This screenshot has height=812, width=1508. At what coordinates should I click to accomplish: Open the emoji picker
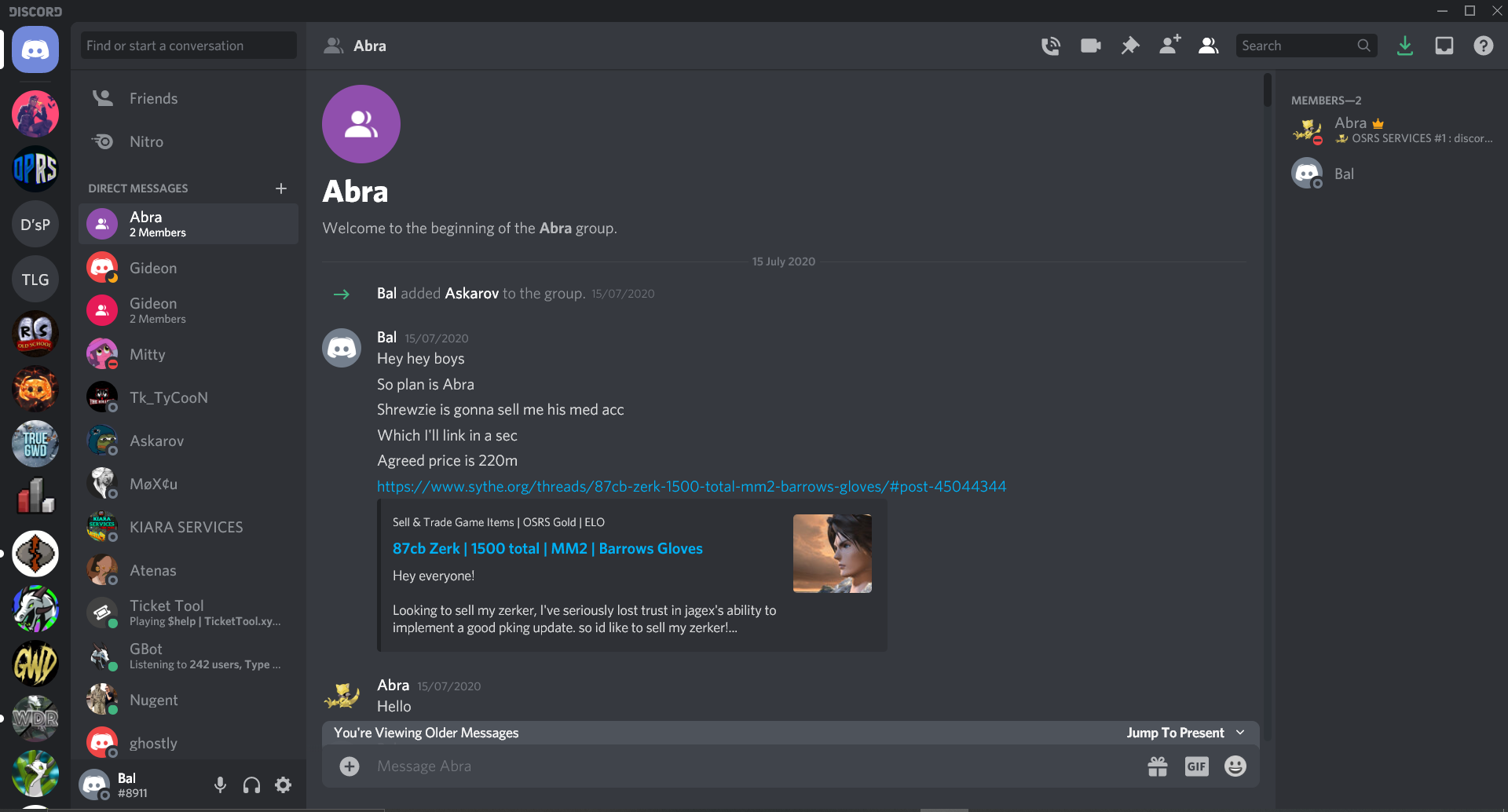(1235, 766)
